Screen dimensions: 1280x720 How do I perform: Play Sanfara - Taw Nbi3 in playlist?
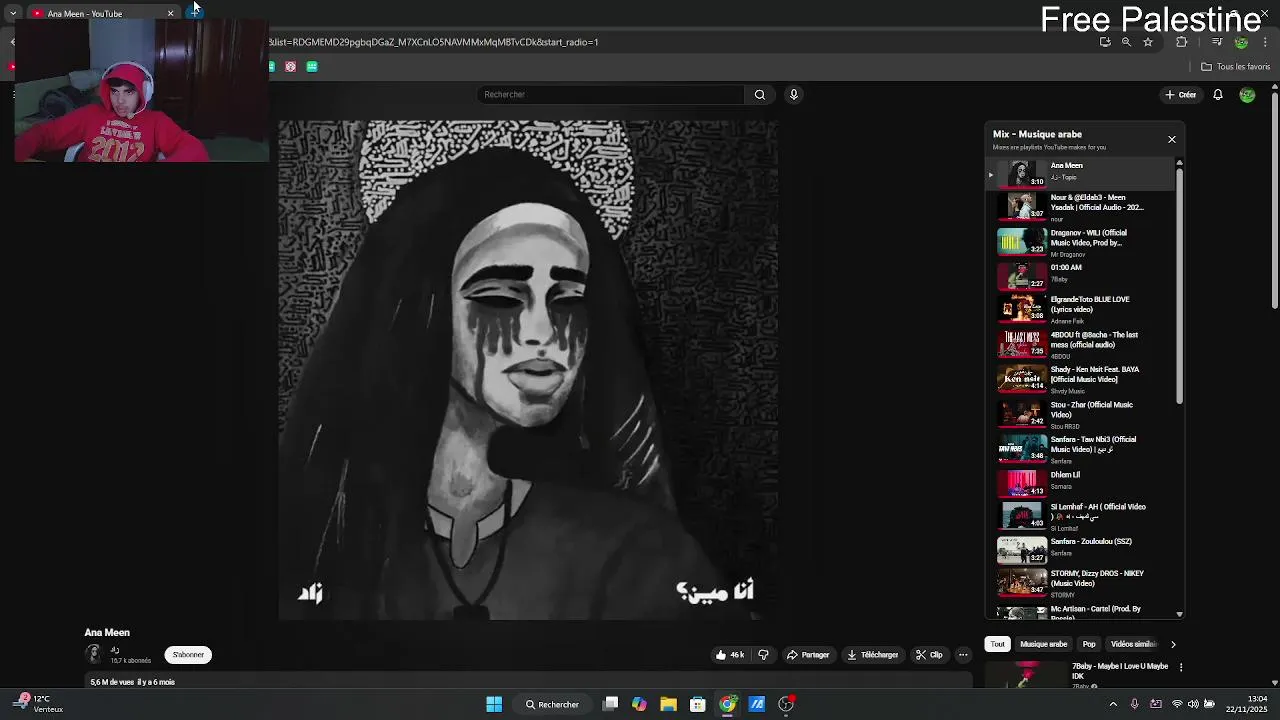[x=1078, y=448]
